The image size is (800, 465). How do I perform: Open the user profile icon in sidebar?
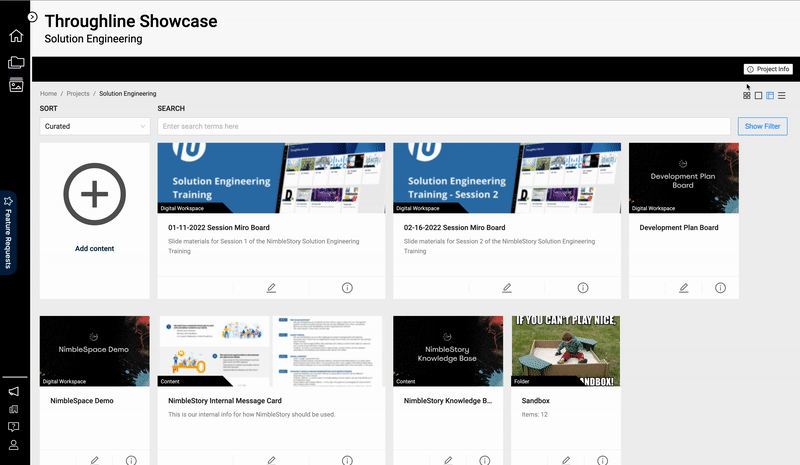(x=15, y=445)
